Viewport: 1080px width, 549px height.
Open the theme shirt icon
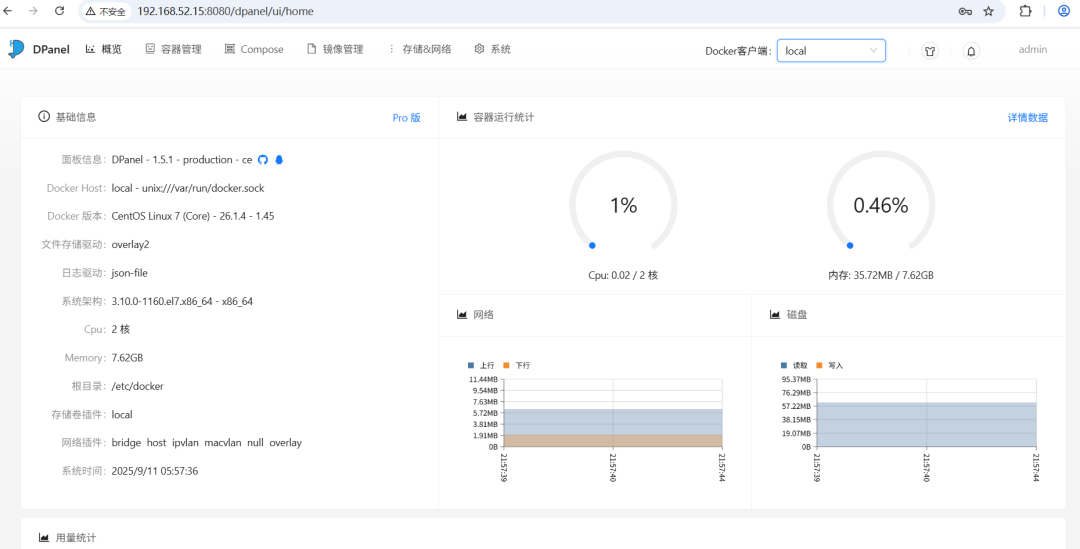click(931, 51)
